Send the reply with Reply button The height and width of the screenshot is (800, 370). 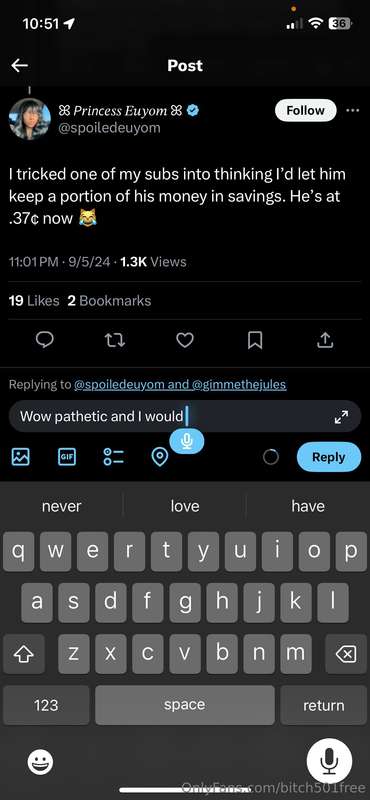point(329,457)
